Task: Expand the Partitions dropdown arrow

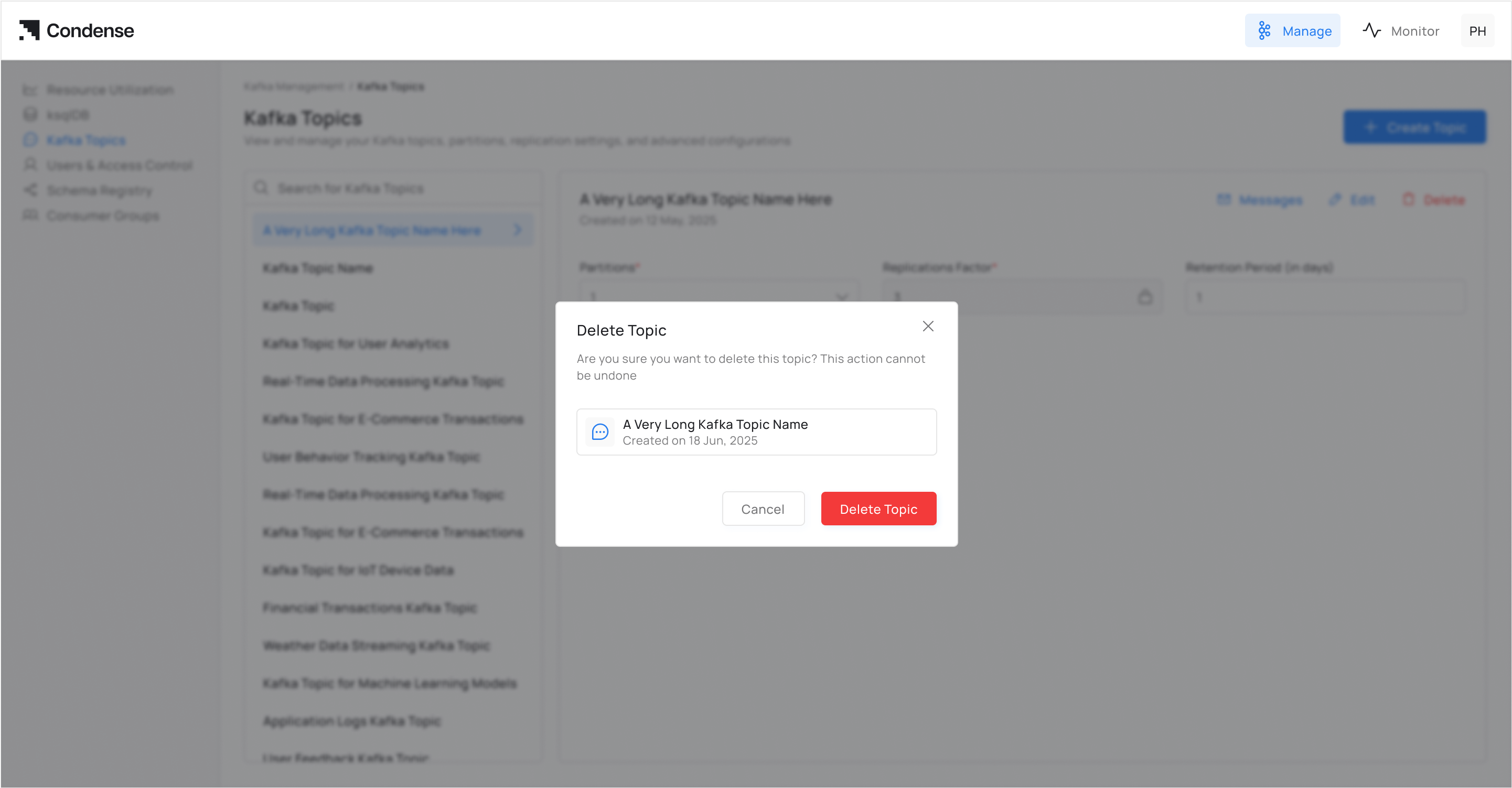Action: (x=842, y=297)
